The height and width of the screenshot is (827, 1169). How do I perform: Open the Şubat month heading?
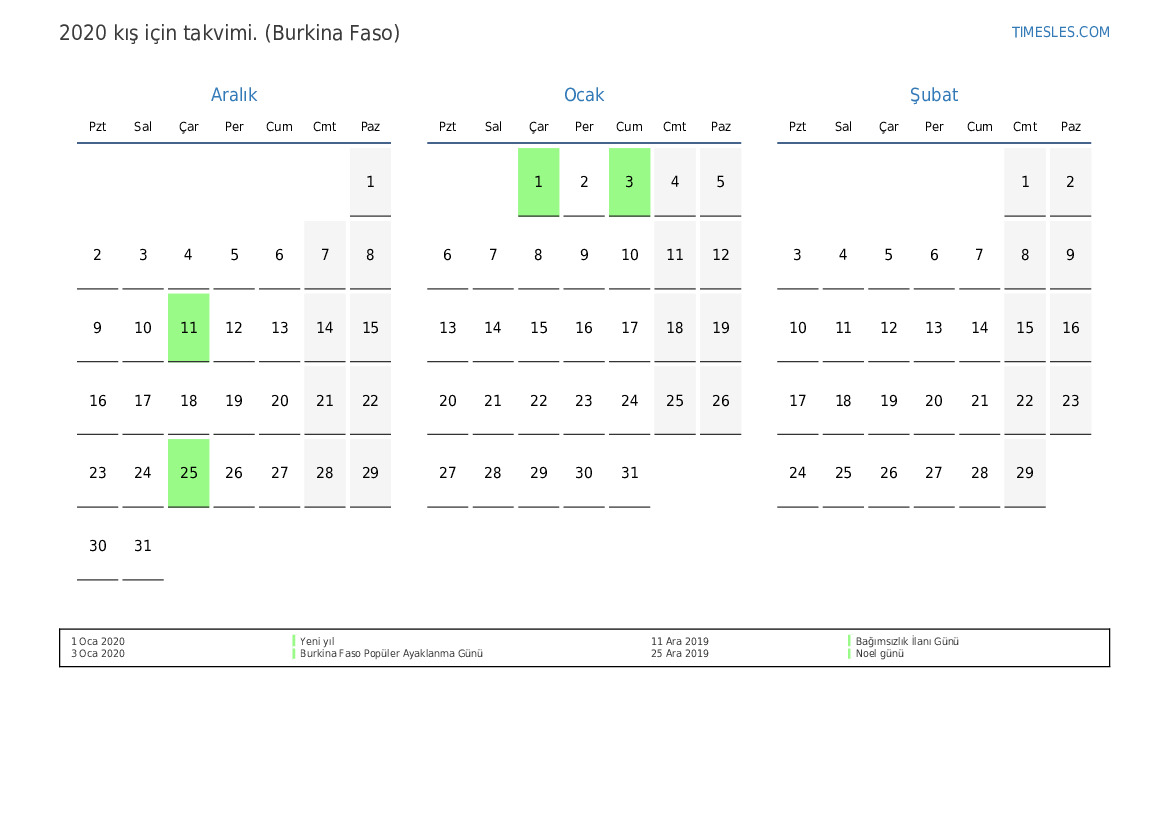(x=933, y=95)
